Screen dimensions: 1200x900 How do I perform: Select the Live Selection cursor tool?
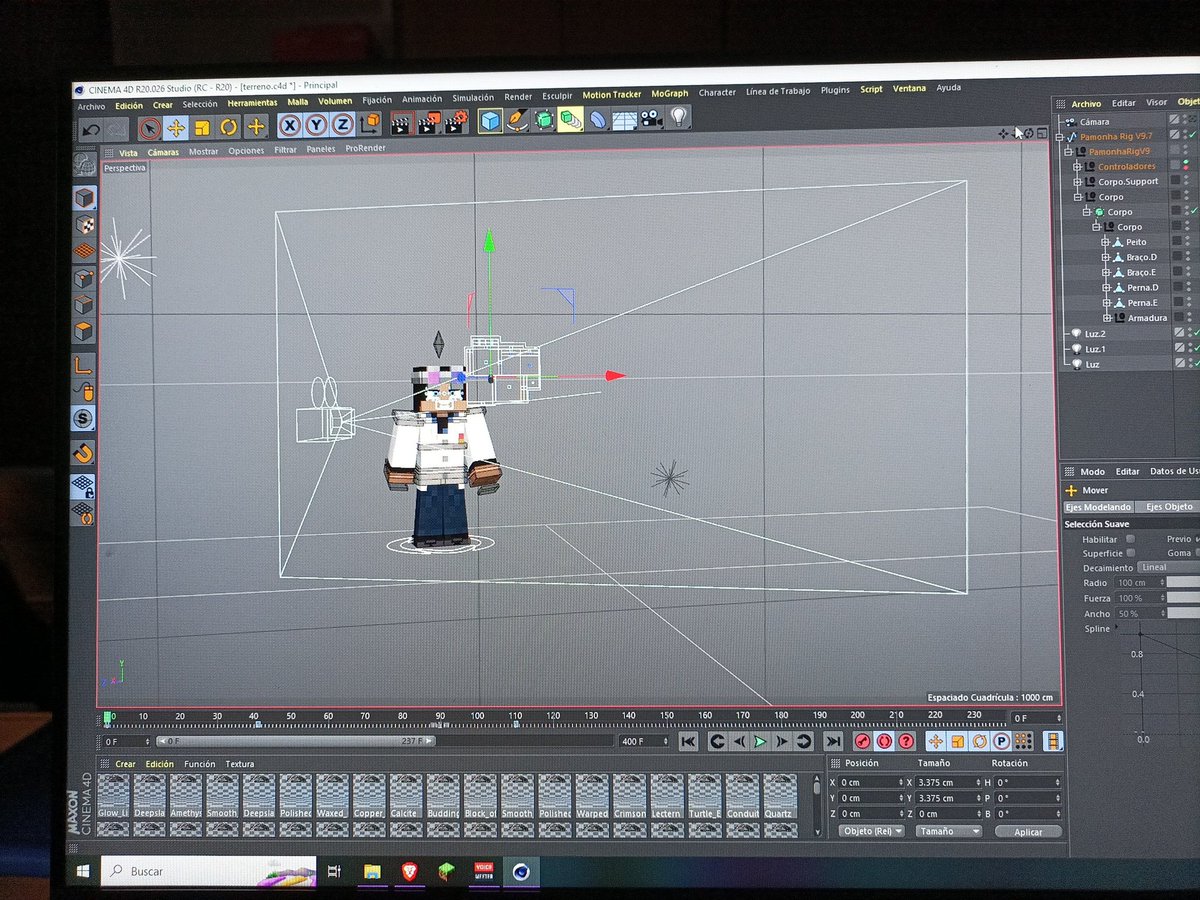[x=149, y=128]
